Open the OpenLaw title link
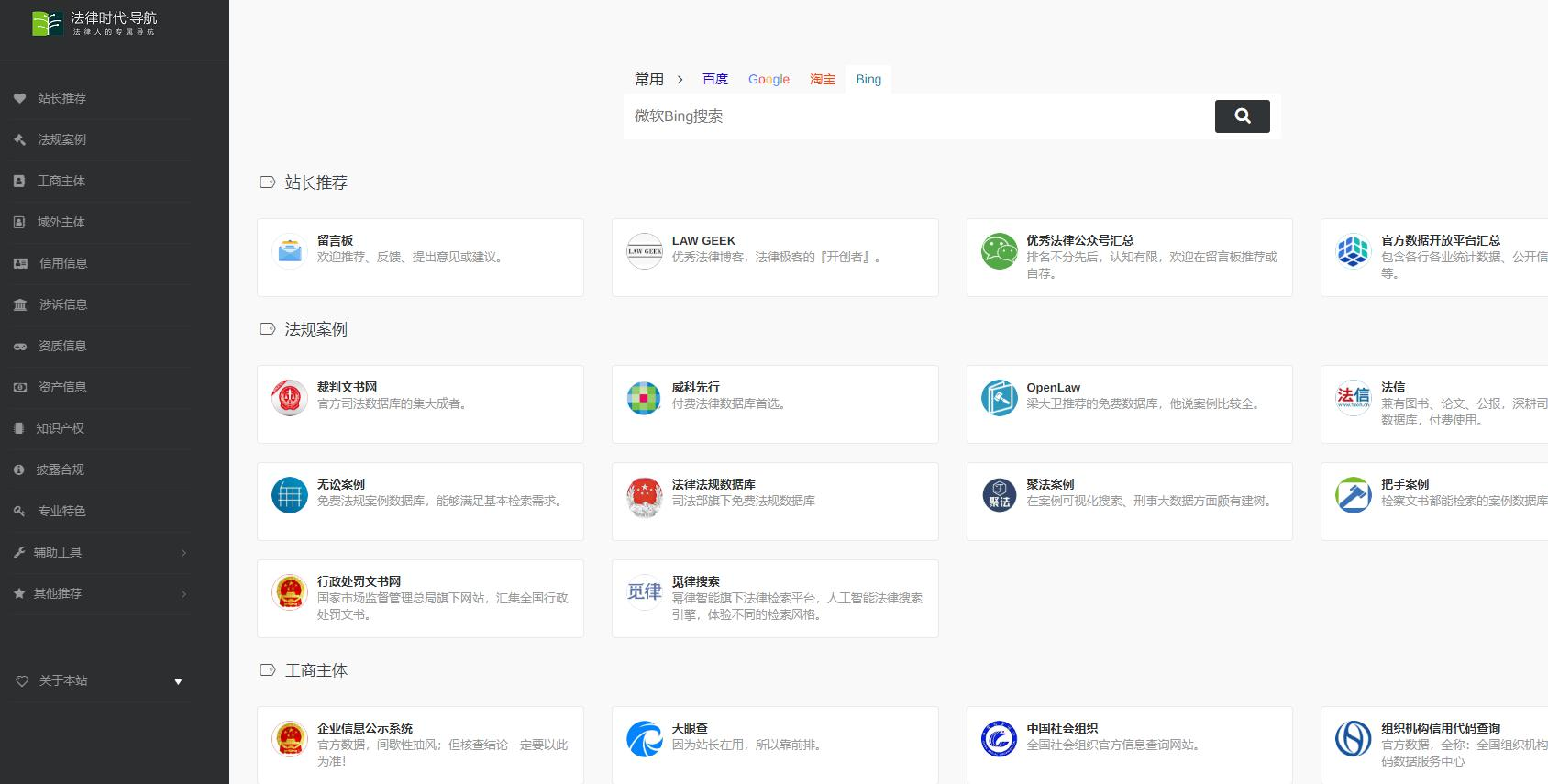 point(1054,387)
